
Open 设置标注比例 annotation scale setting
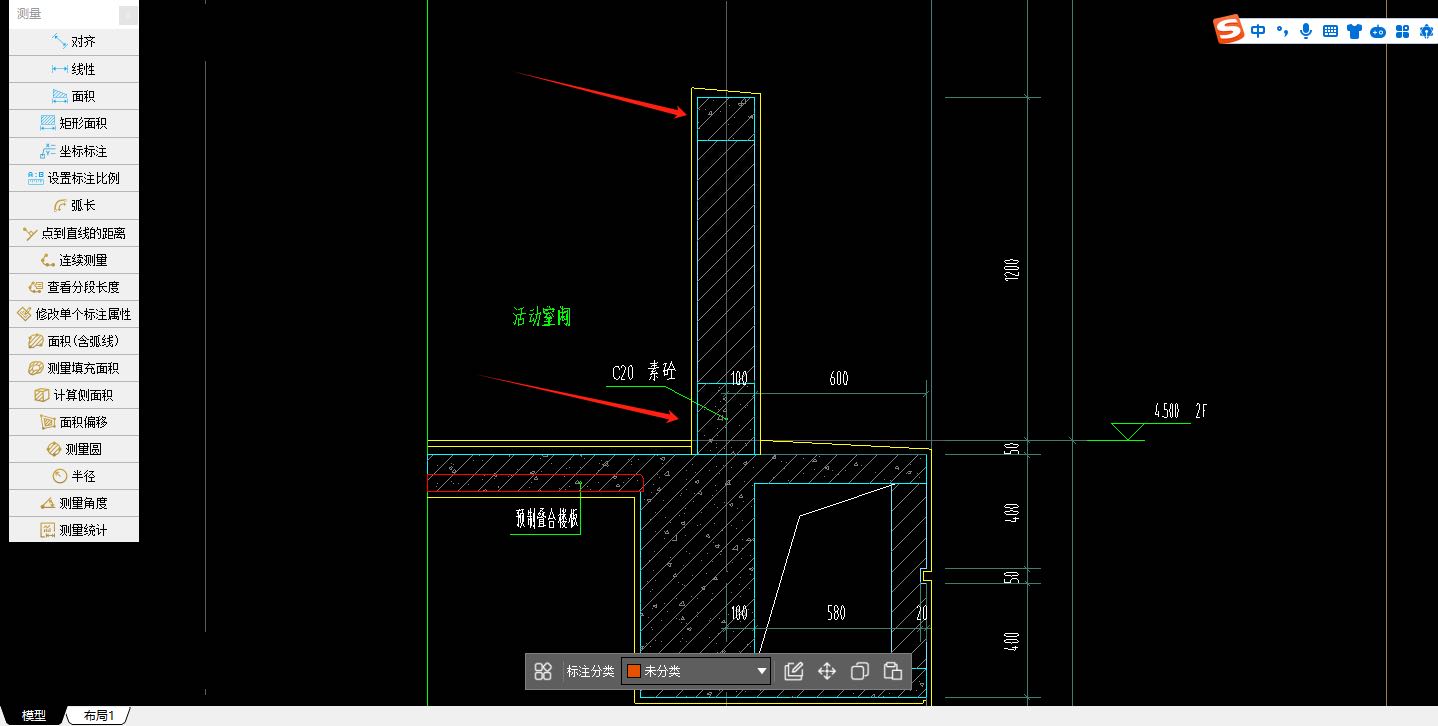74,178
